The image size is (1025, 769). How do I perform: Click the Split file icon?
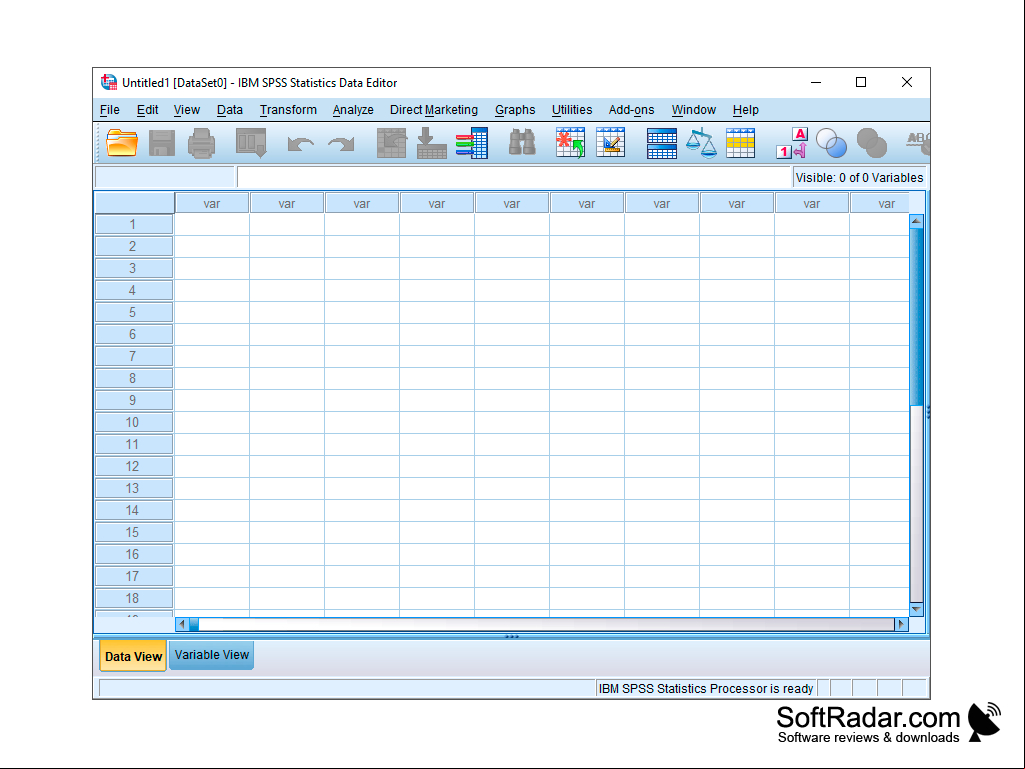click(x=662, y=143)
